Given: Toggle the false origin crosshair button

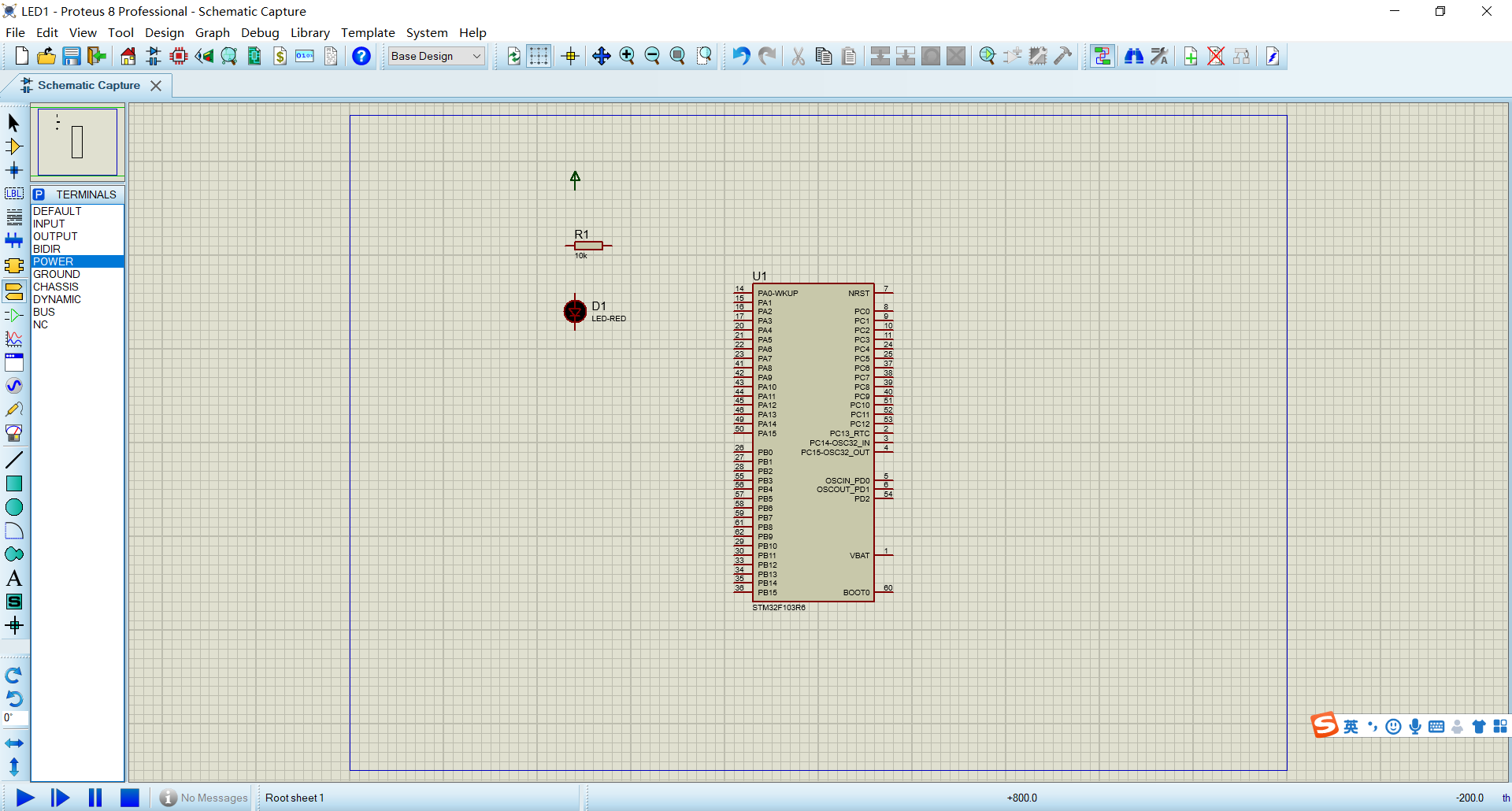Looking at the screenshot, I should [x=571, y=56].
